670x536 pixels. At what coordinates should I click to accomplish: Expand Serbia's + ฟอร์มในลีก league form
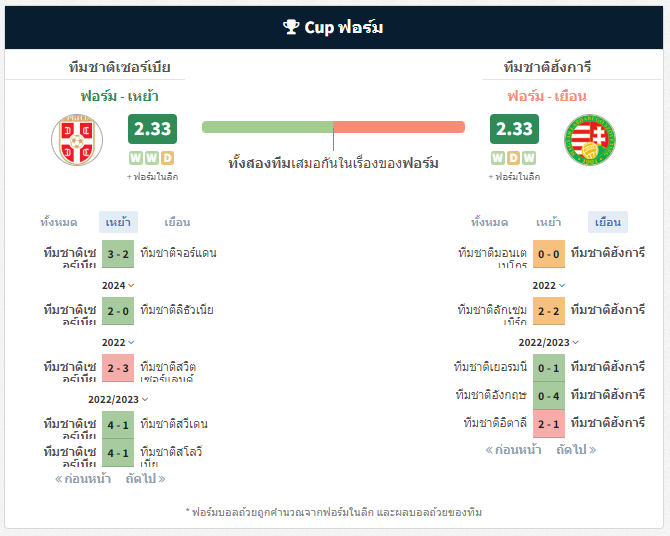point(153,177)
